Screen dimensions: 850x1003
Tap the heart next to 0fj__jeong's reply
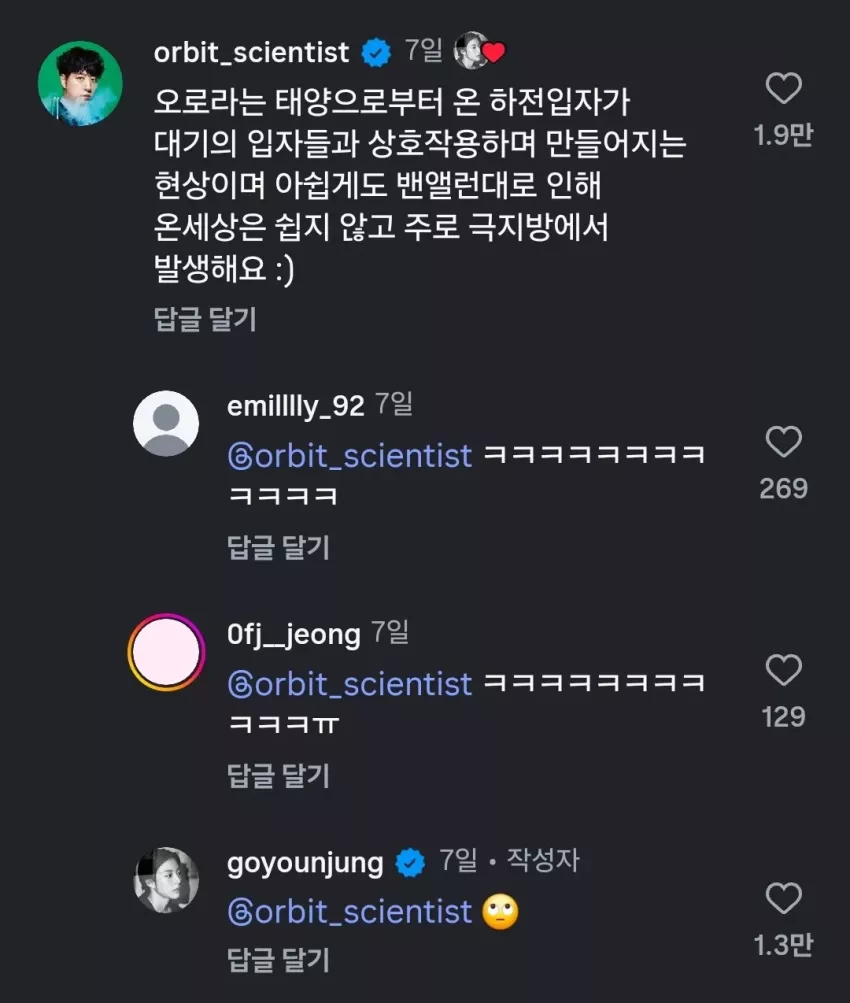pyautogui.click(x=783, y=670)
